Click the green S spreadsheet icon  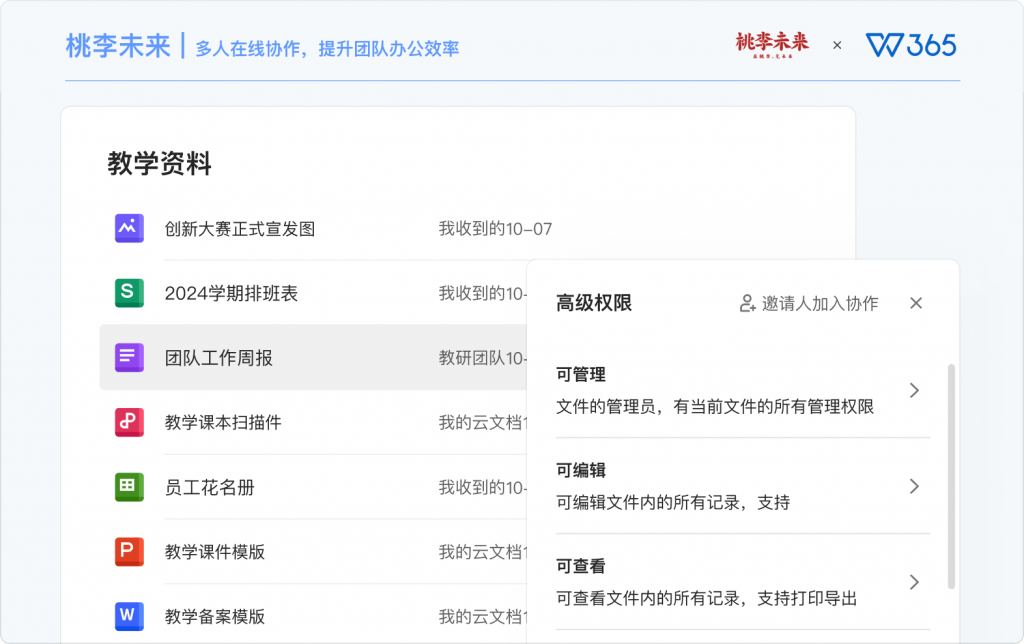tap(129, 293)
